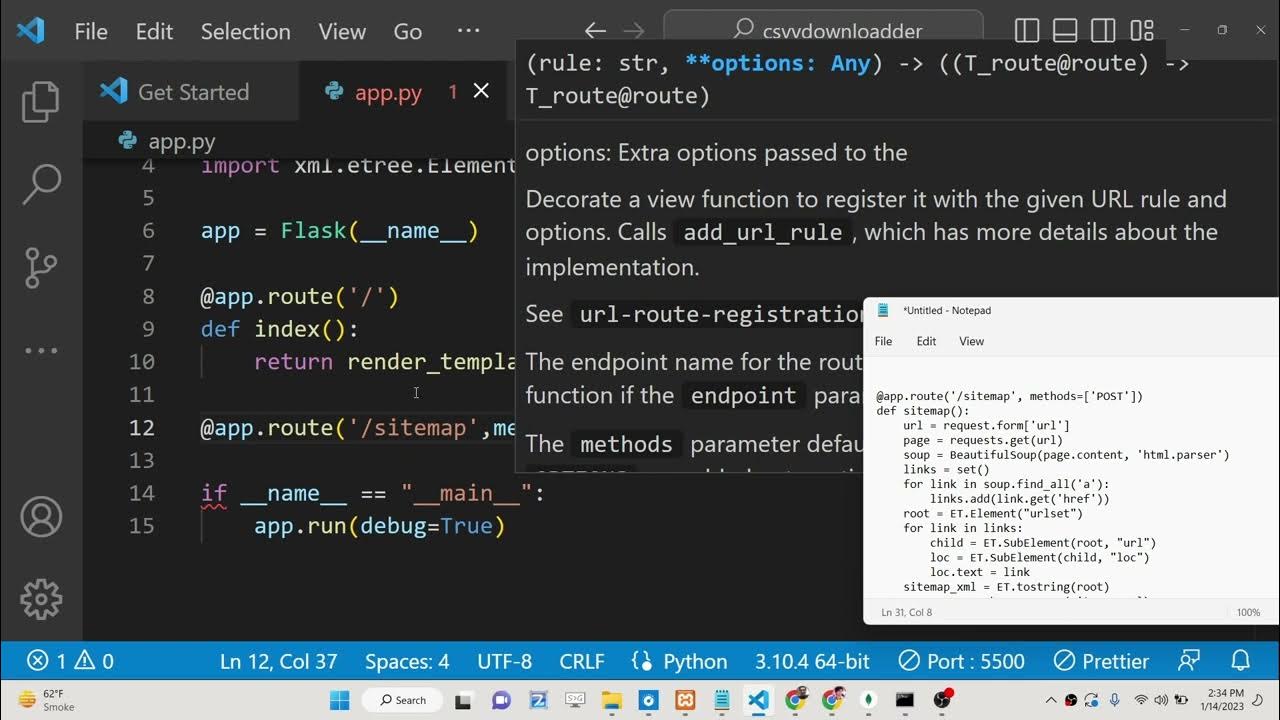Toggle the primary side bar layout
This screenshot has height=720, width=1280.
(1027, 31)
